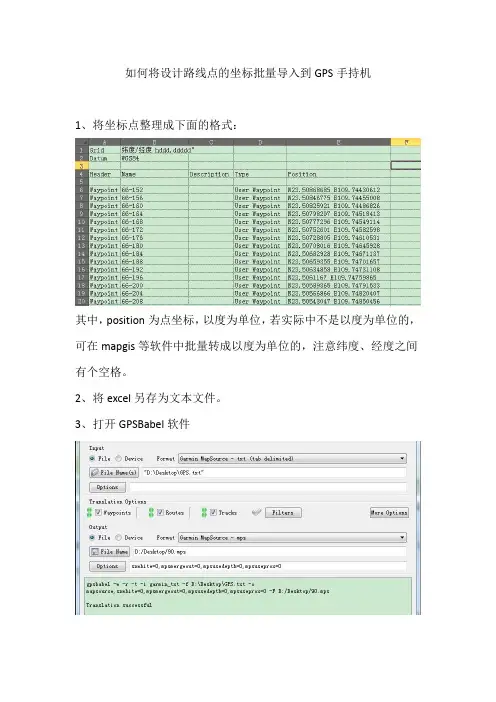Select row 20 header in the spreadsheet

click(81, 301)
